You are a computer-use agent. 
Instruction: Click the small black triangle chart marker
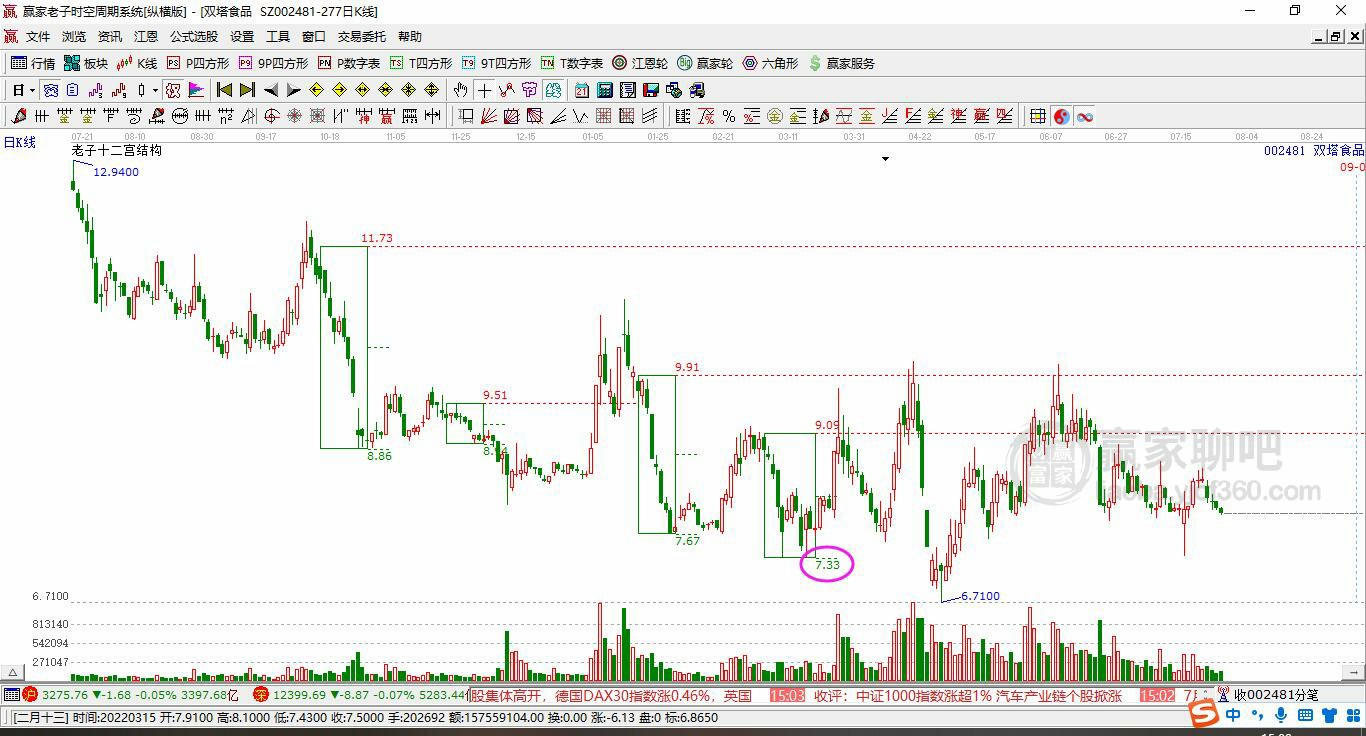885,159
